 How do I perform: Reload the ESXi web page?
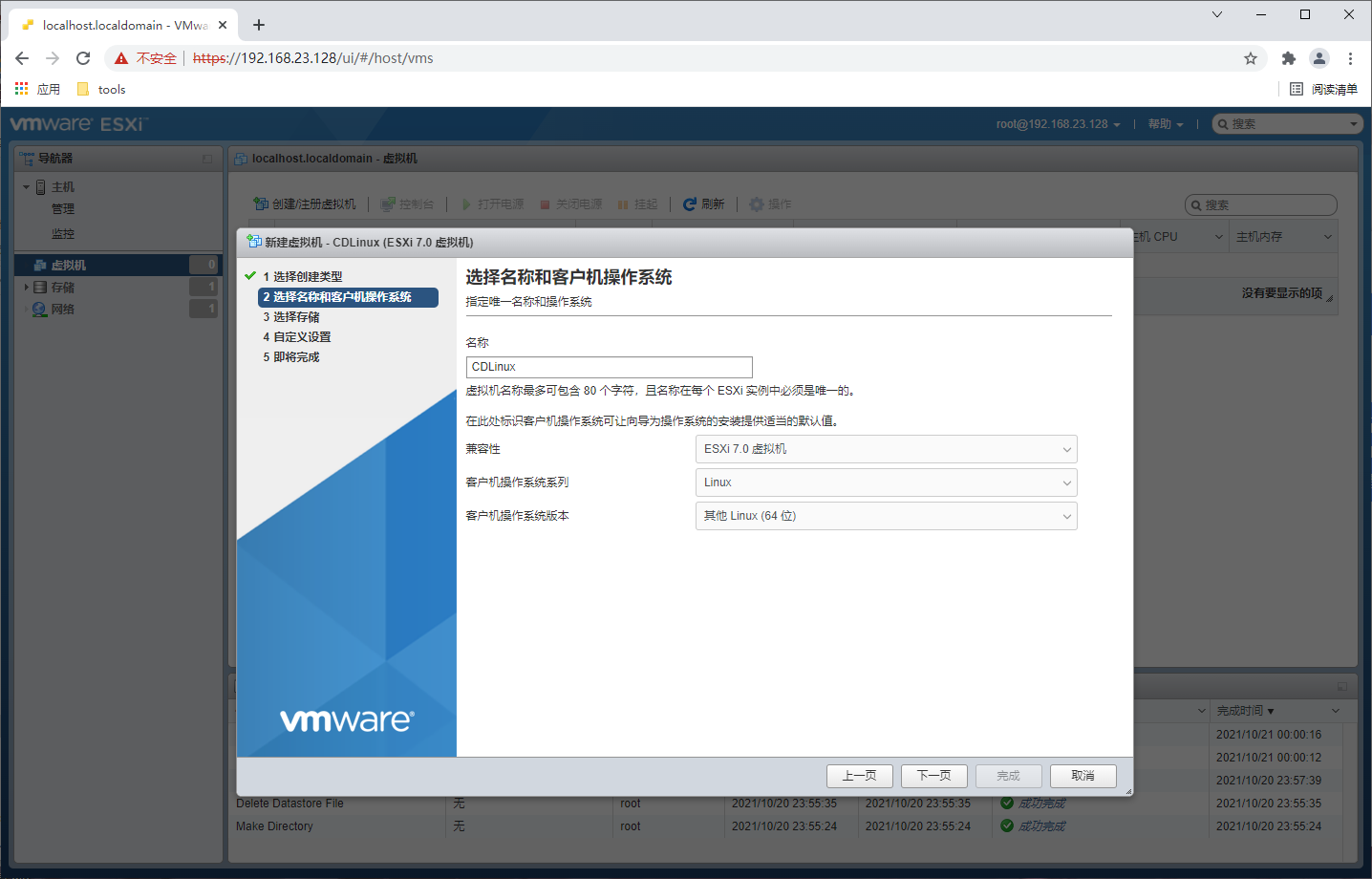(x=83, y=58)
